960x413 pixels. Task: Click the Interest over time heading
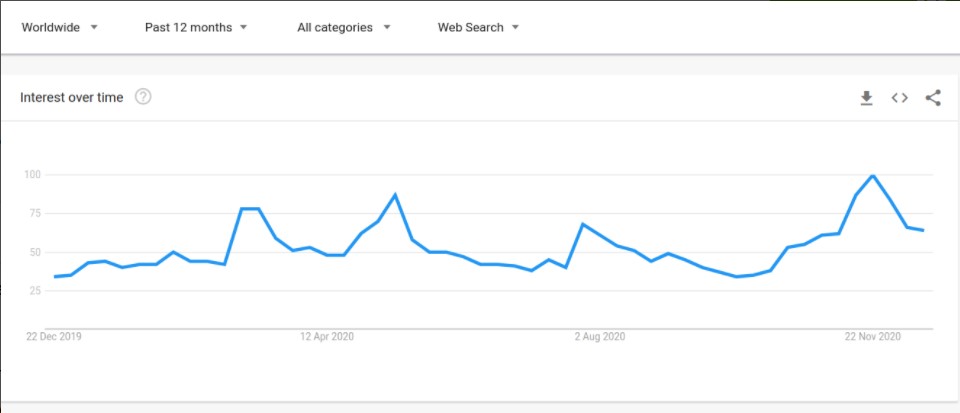coord(72,97)
